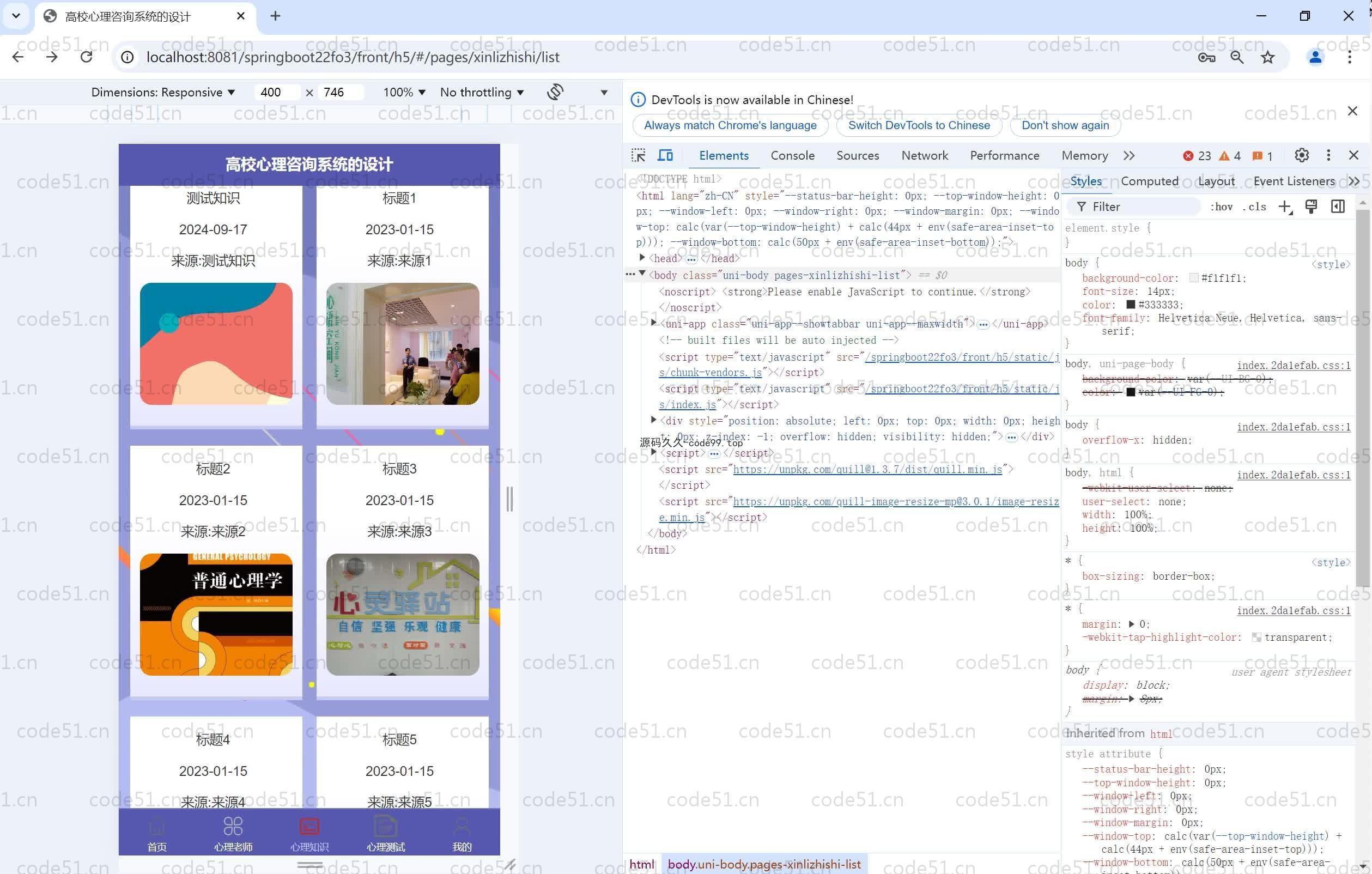The image size is (1372, 874).
Task: Activate the inspect element picker
Action: (638, 155)
